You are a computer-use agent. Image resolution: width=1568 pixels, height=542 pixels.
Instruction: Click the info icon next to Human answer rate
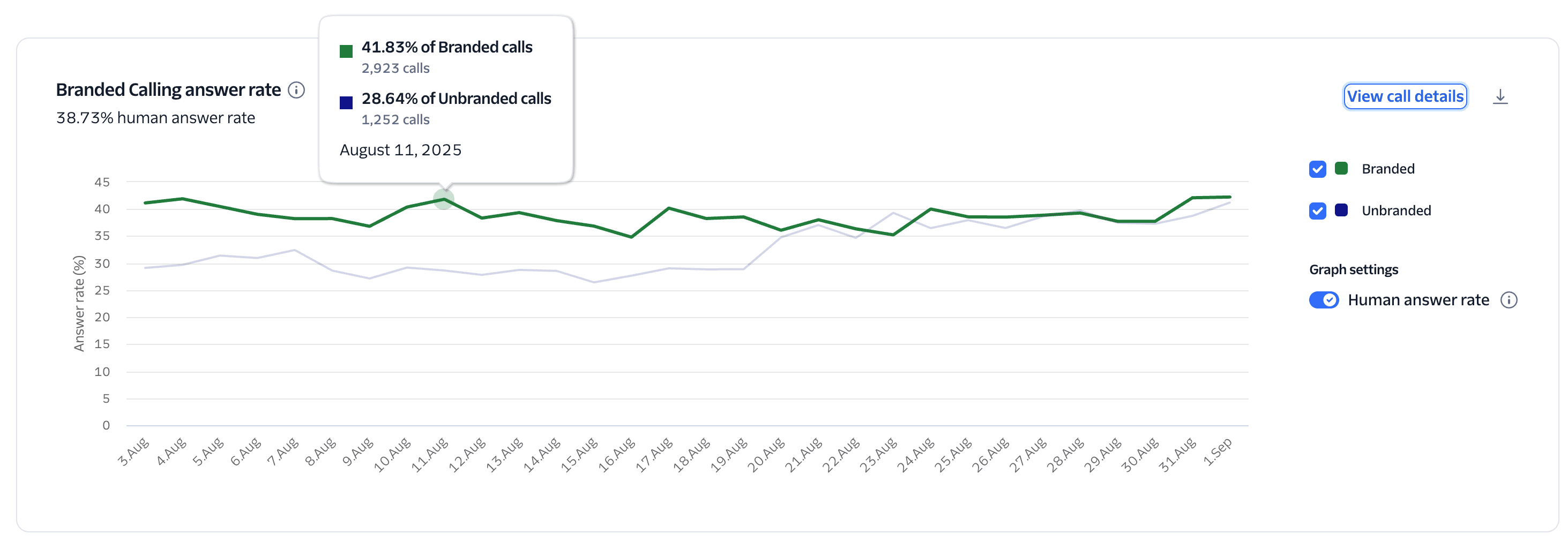tap(1511, 300)
